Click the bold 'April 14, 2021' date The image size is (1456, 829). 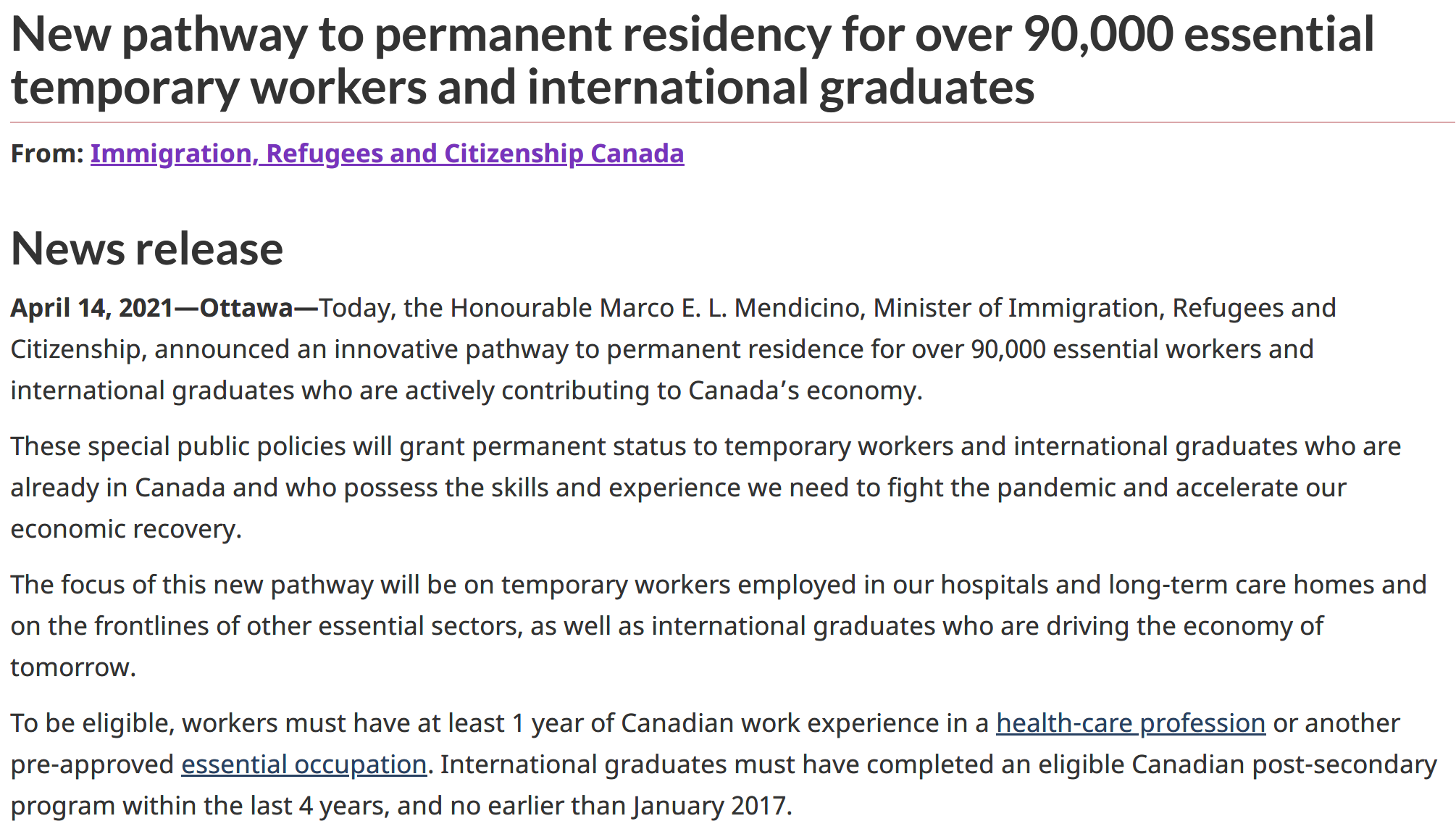pos(91,308)
